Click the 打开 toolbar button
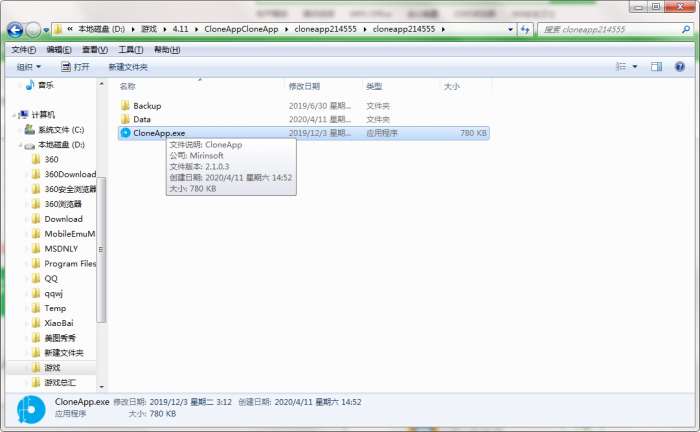Viewport: 700px width, 432px height. point(75,67)
